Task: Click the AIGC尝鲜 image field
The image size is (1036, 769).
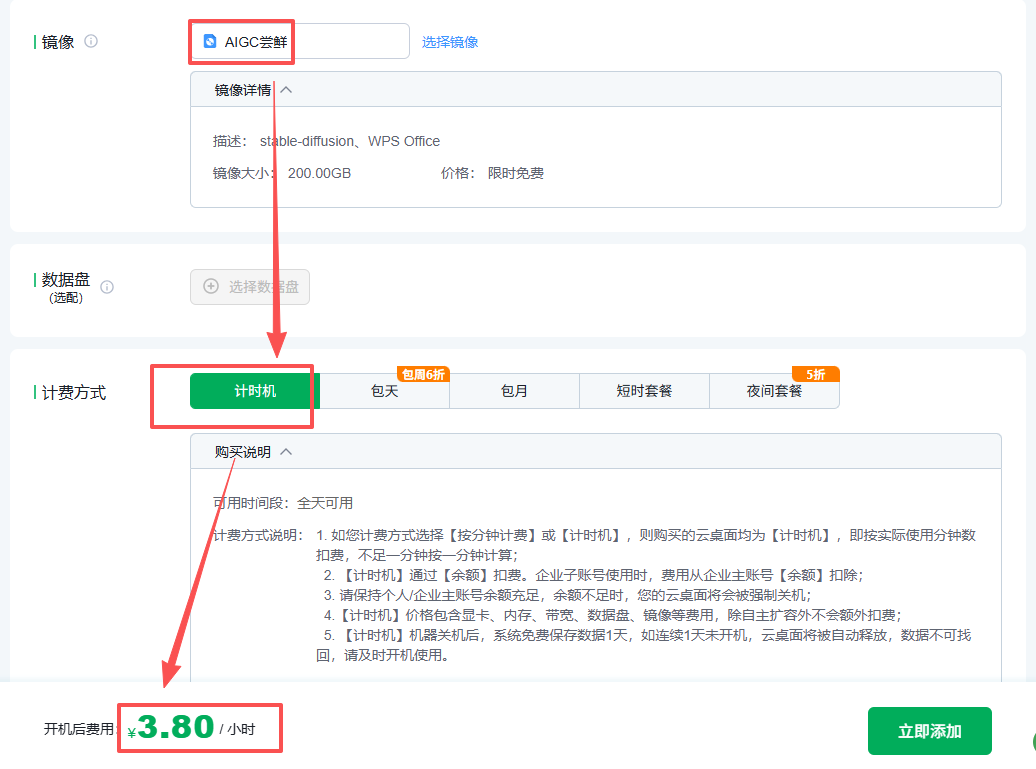Action: click(x=300, y=42)
